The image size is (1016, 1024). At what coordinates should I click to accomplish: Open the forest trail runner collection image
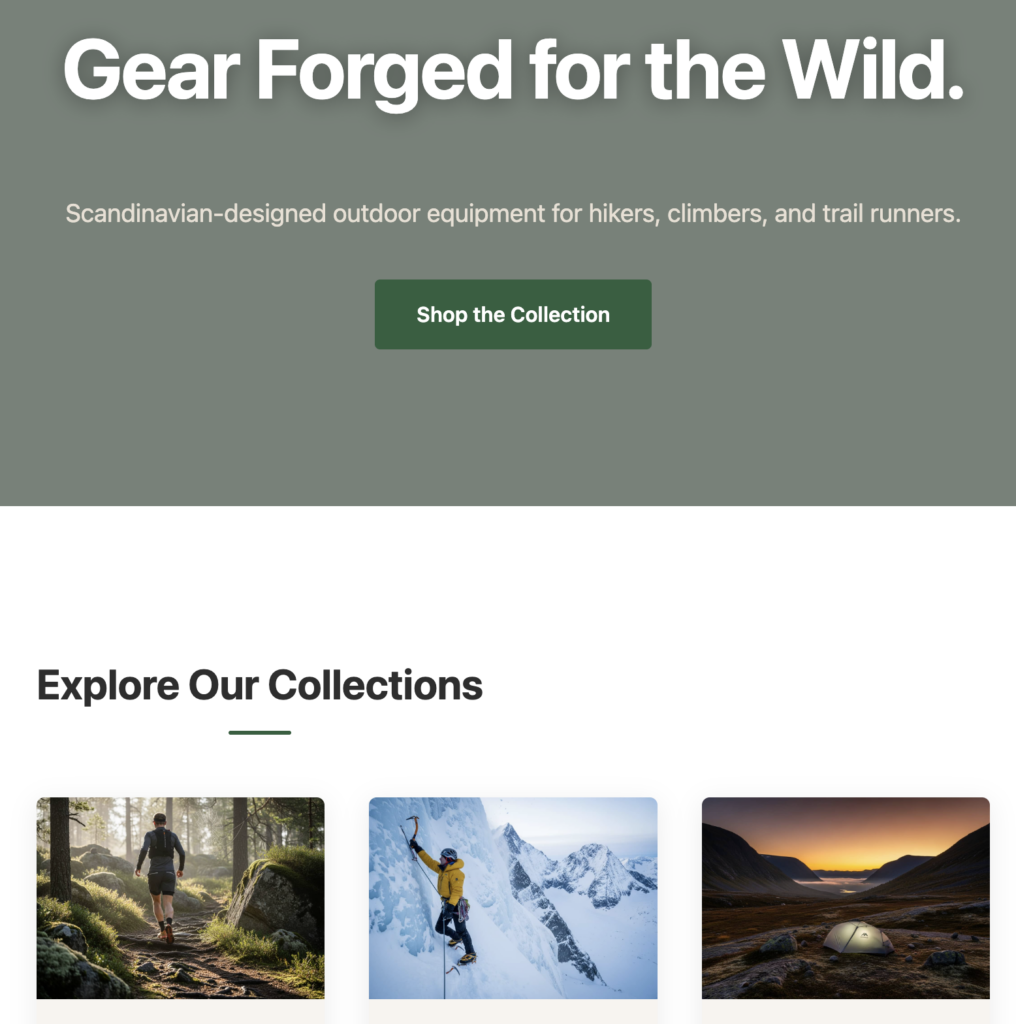coord(180,898)
